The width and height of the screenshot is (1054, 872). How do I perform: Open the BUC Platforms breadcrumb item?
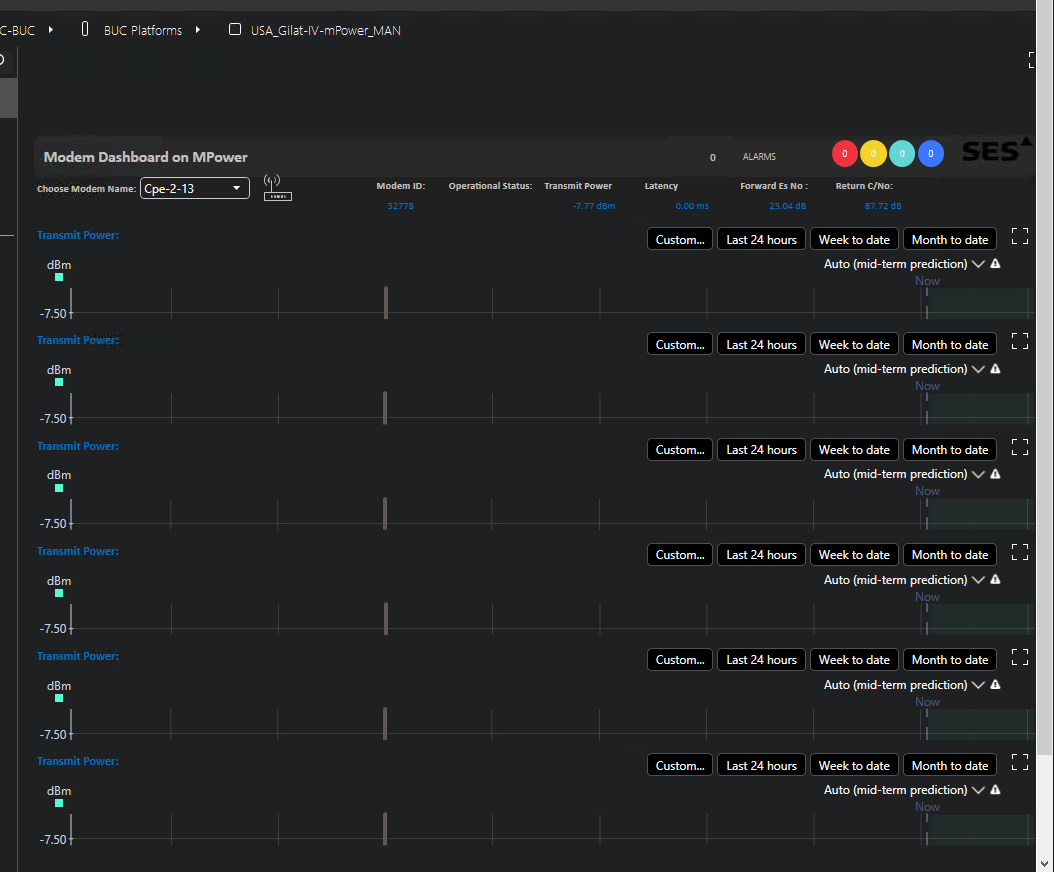pos(143,30)
